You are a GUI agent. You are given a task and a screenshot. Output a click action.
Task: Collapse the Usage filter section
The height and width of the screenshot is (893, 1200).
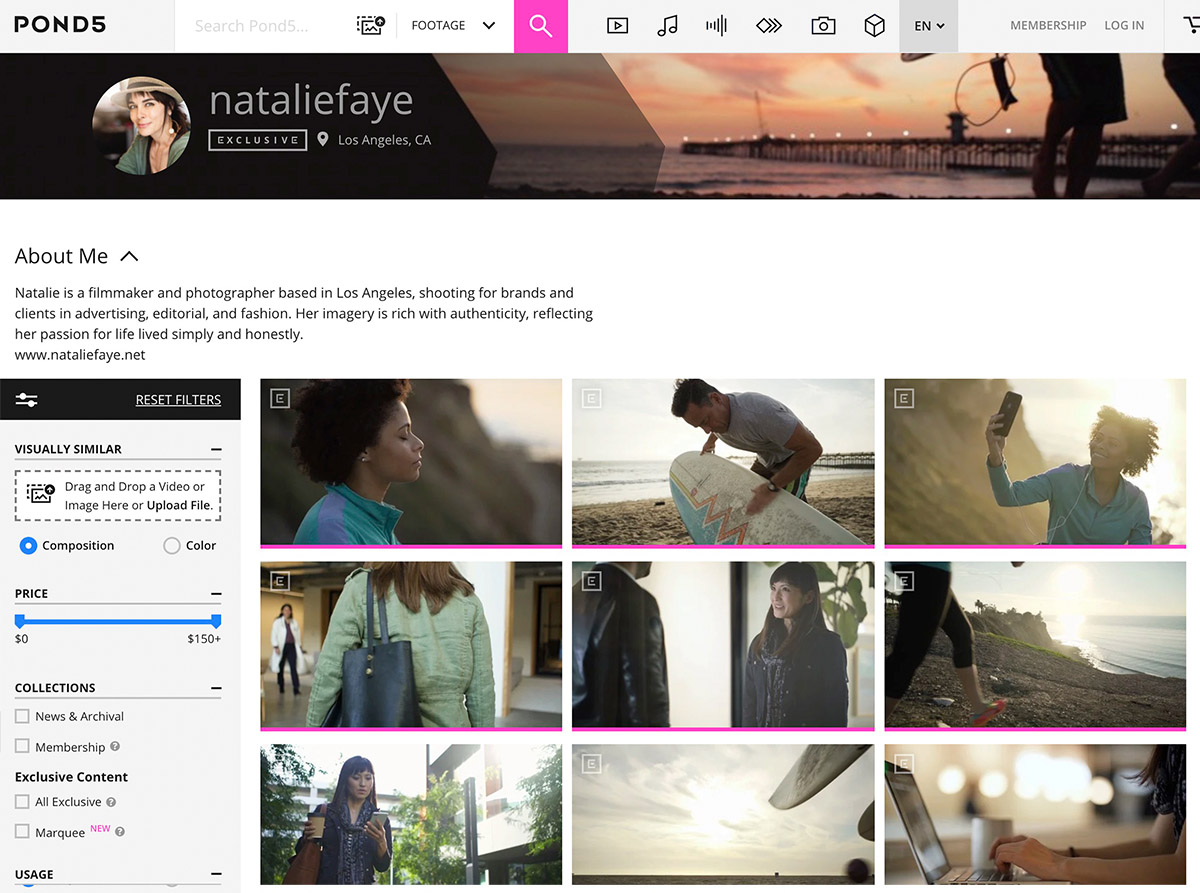click(216, 875)
